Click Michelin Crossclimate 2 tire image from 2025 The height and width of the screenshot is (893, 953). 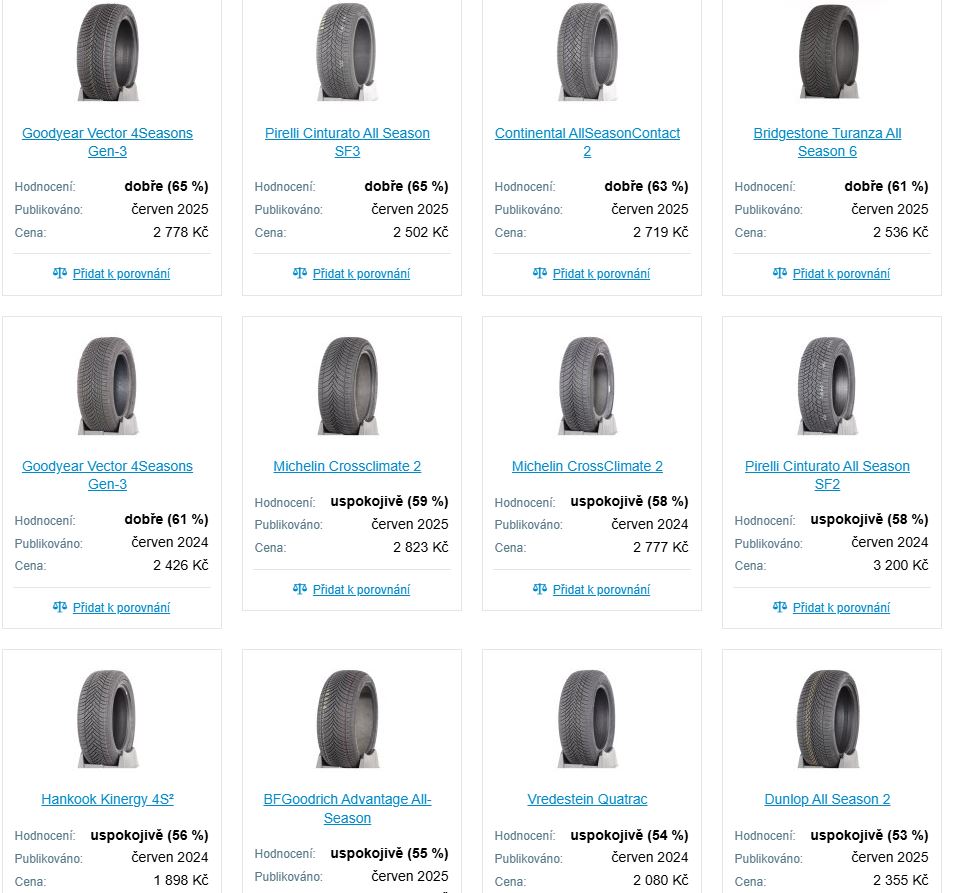(x=348, y=385)
